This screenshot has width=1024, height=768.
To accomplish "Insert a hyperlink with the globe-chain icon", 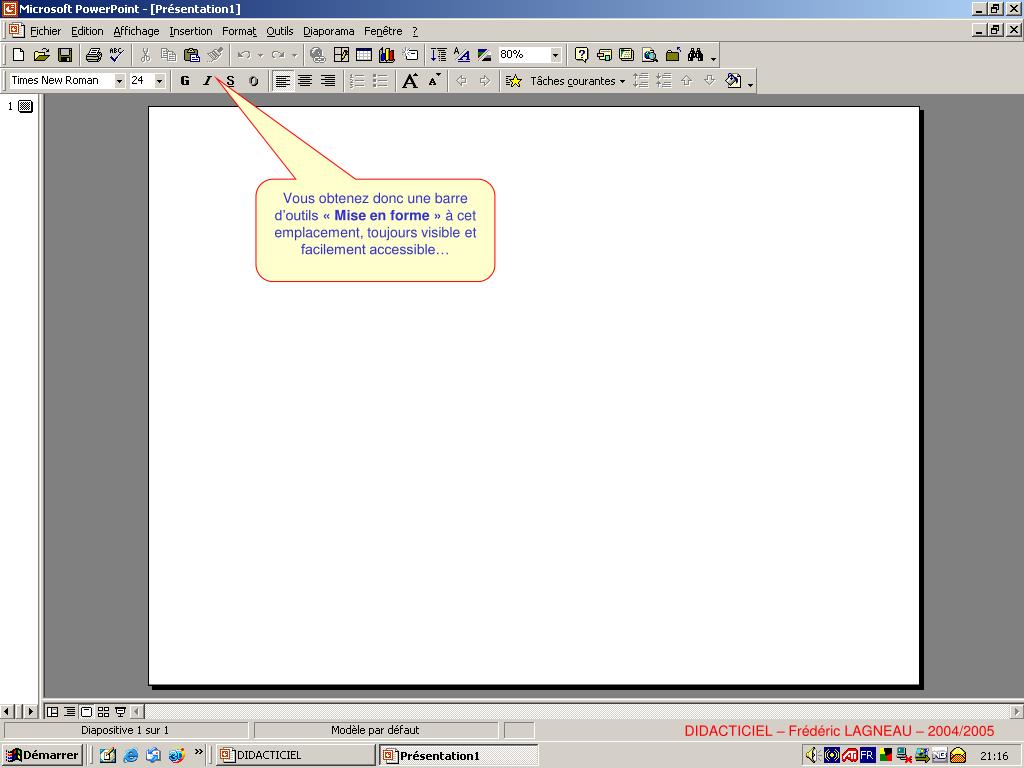I will (x=317, y=55).
